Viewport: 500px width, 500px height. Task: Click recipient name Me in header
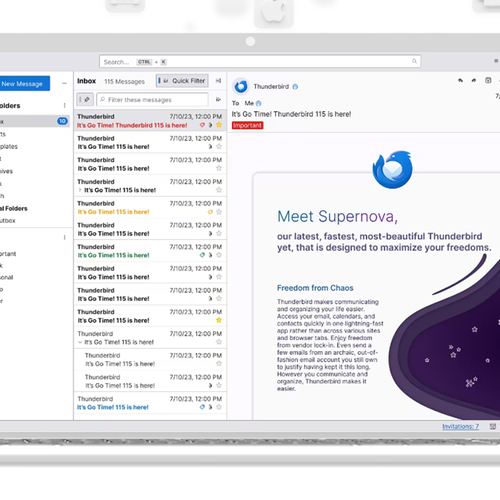[x=249, y=103]
